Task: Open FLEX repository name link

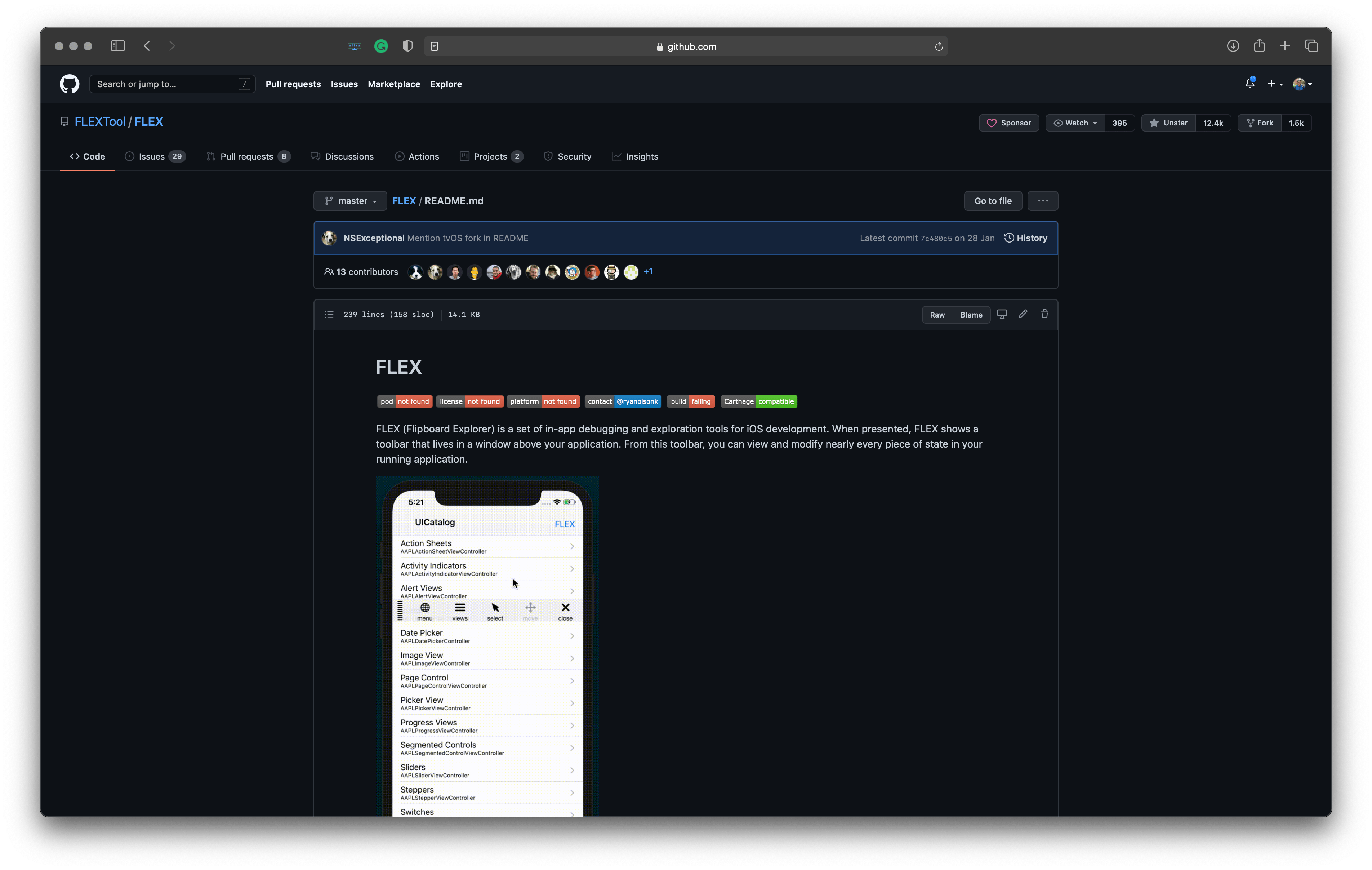Action: point(149,121)
